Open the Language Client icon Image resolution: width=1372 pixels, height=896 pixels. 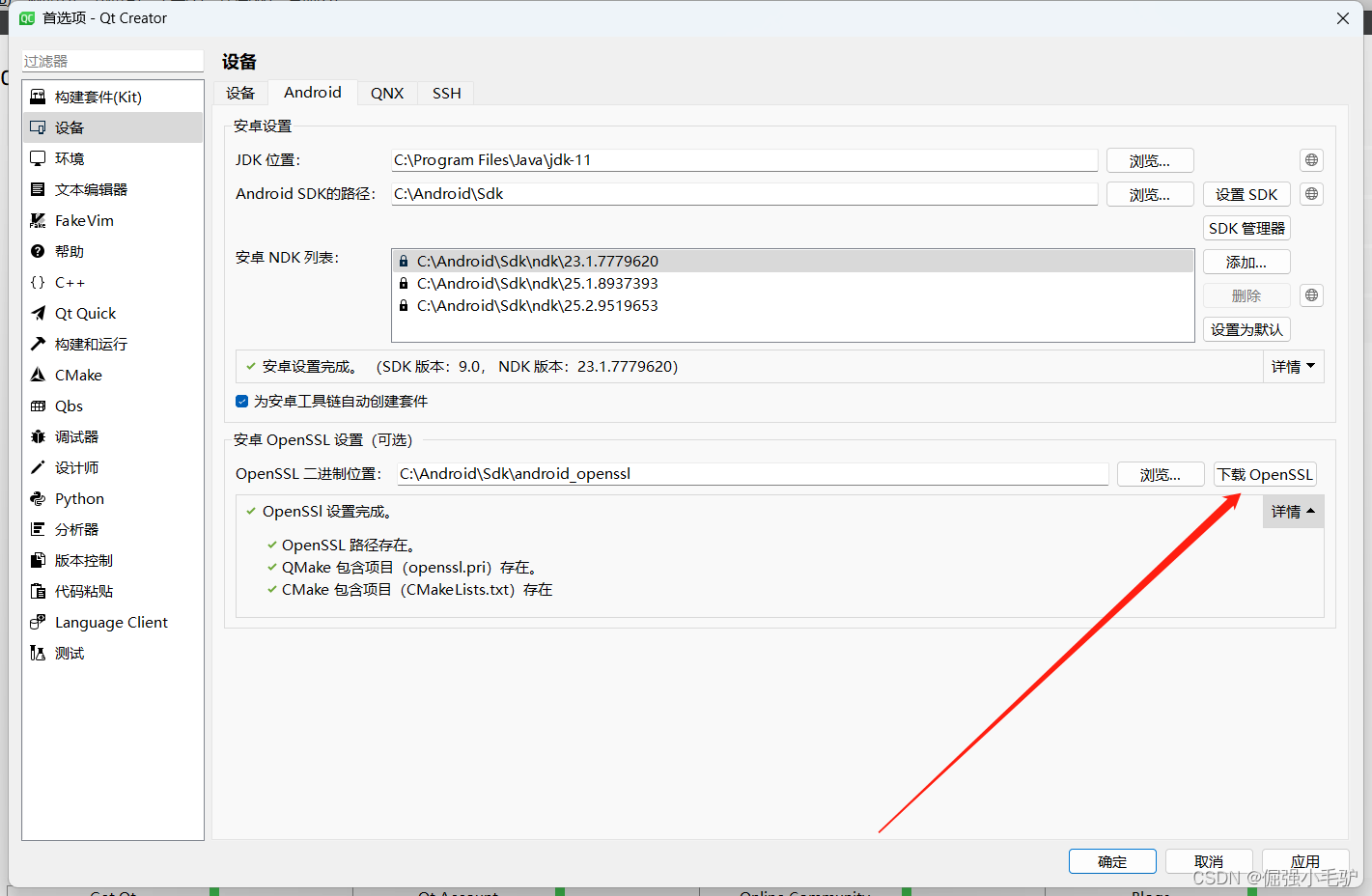pos(38,622)
